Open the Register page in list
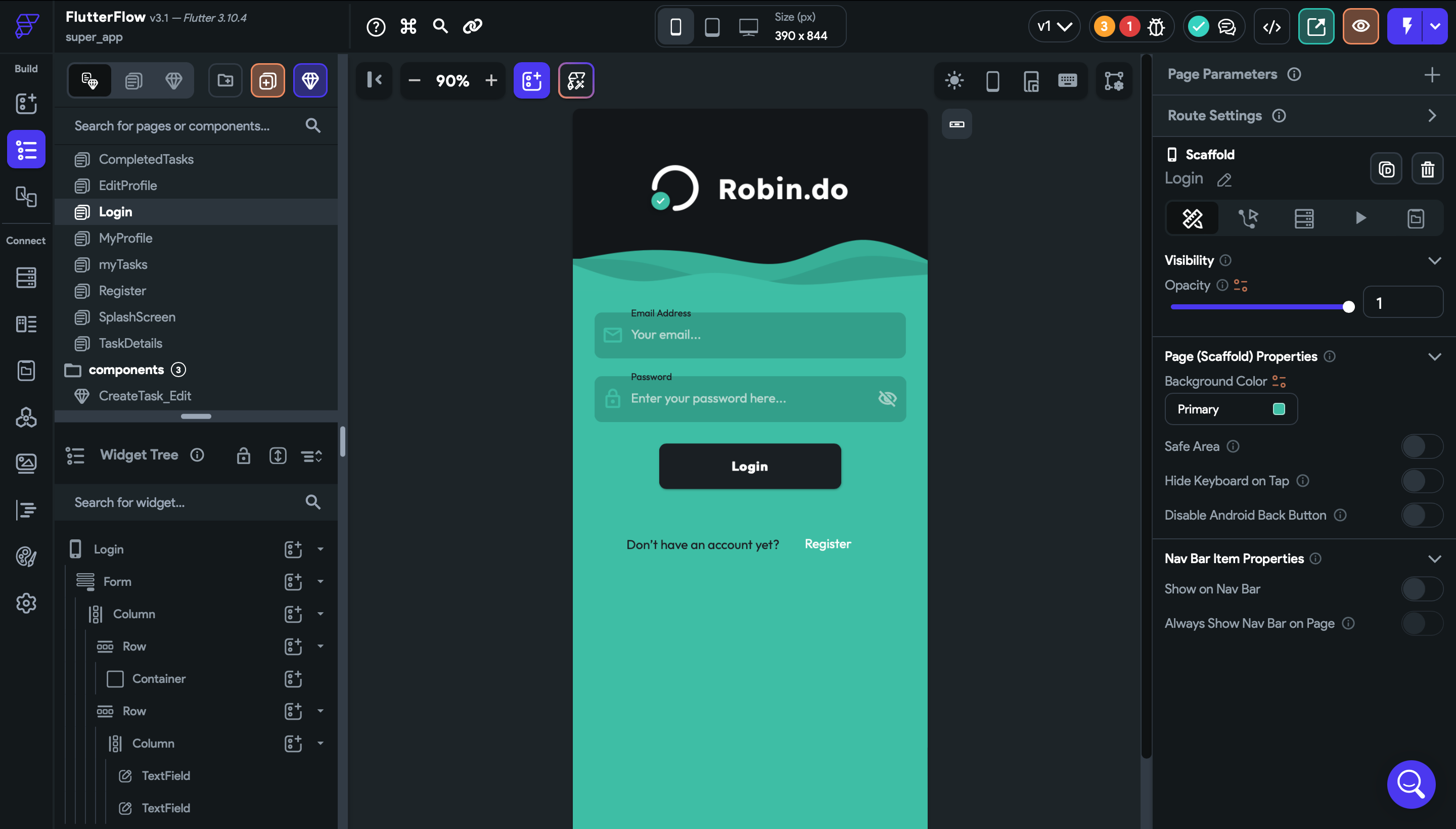The image size is (1456, 829). coord(122,290)
